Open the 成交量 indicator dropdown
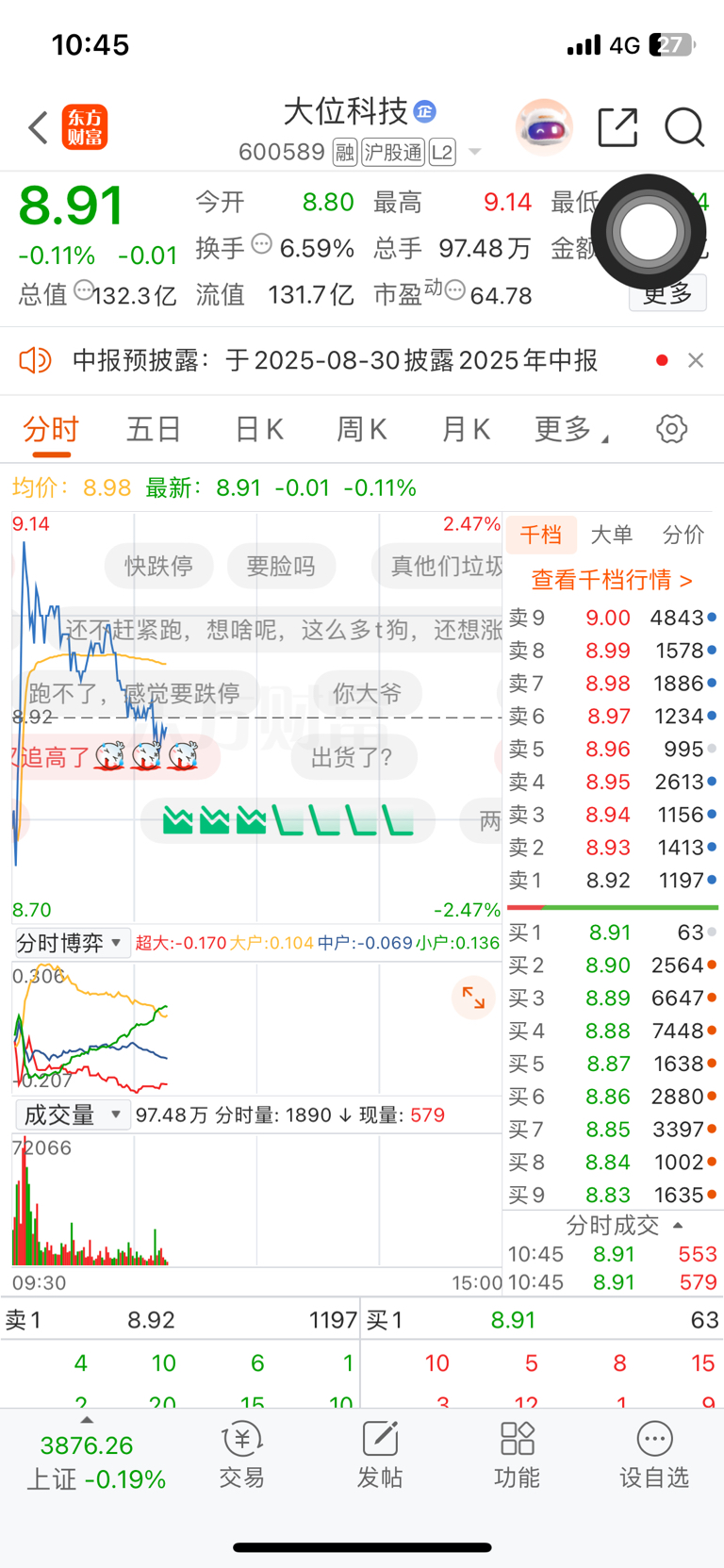The image size is (724, 1568). click(x=72, y=1115)
